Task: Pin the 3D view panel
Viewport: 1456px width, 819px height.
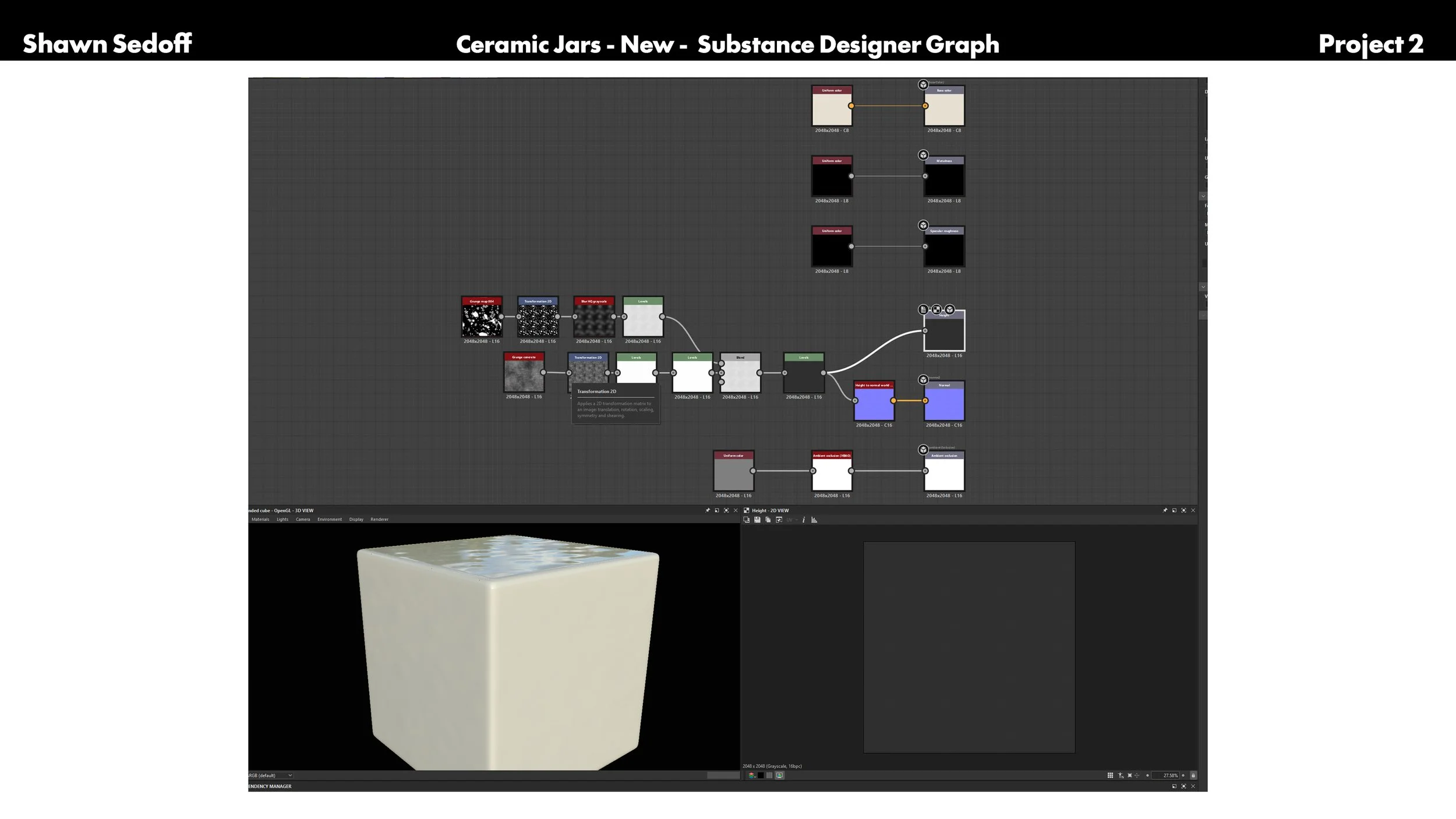Action: tap(708, 510)
